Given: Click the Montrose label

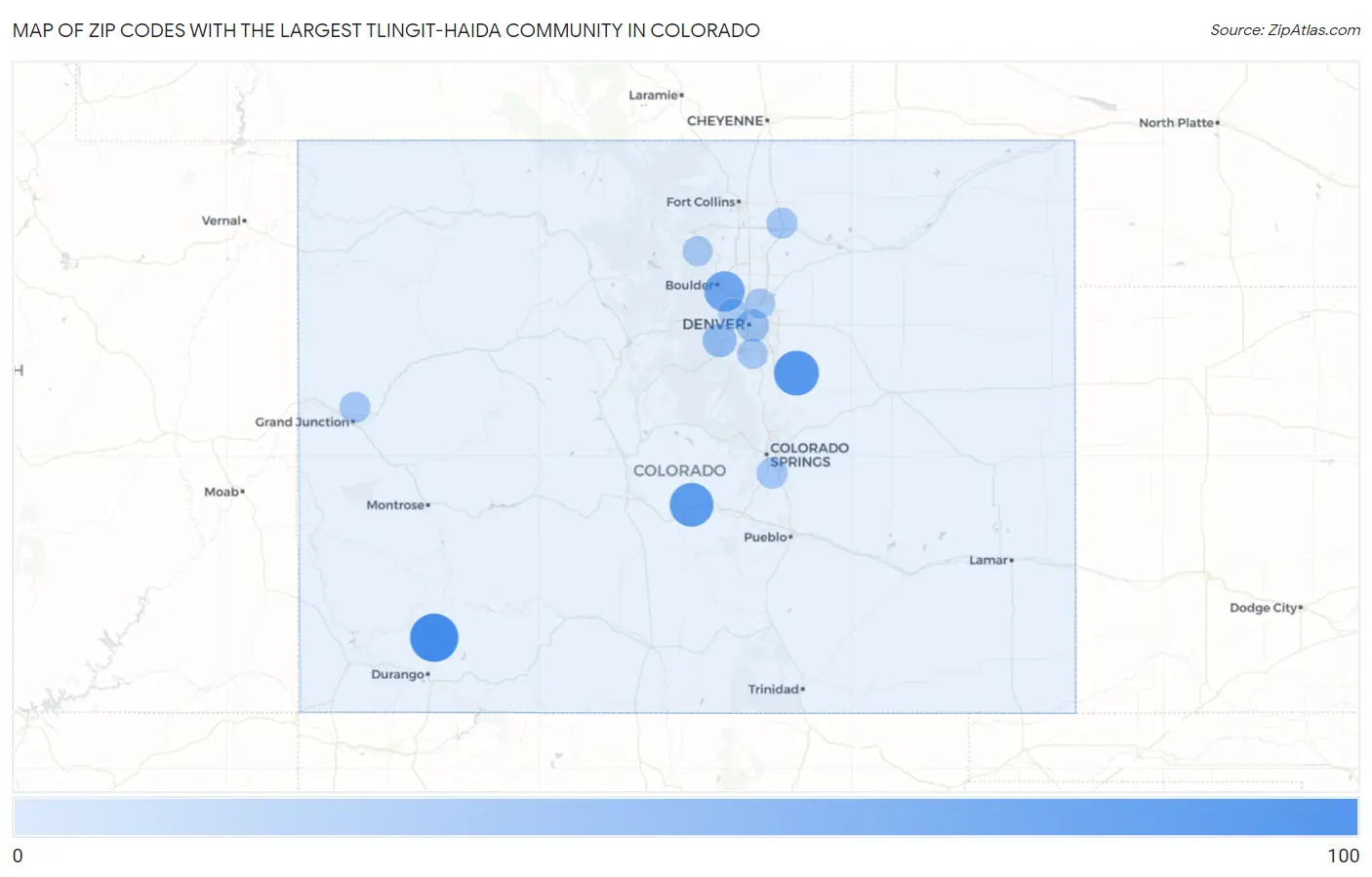Looking at the screenshot, I should [x=395, y=505].
